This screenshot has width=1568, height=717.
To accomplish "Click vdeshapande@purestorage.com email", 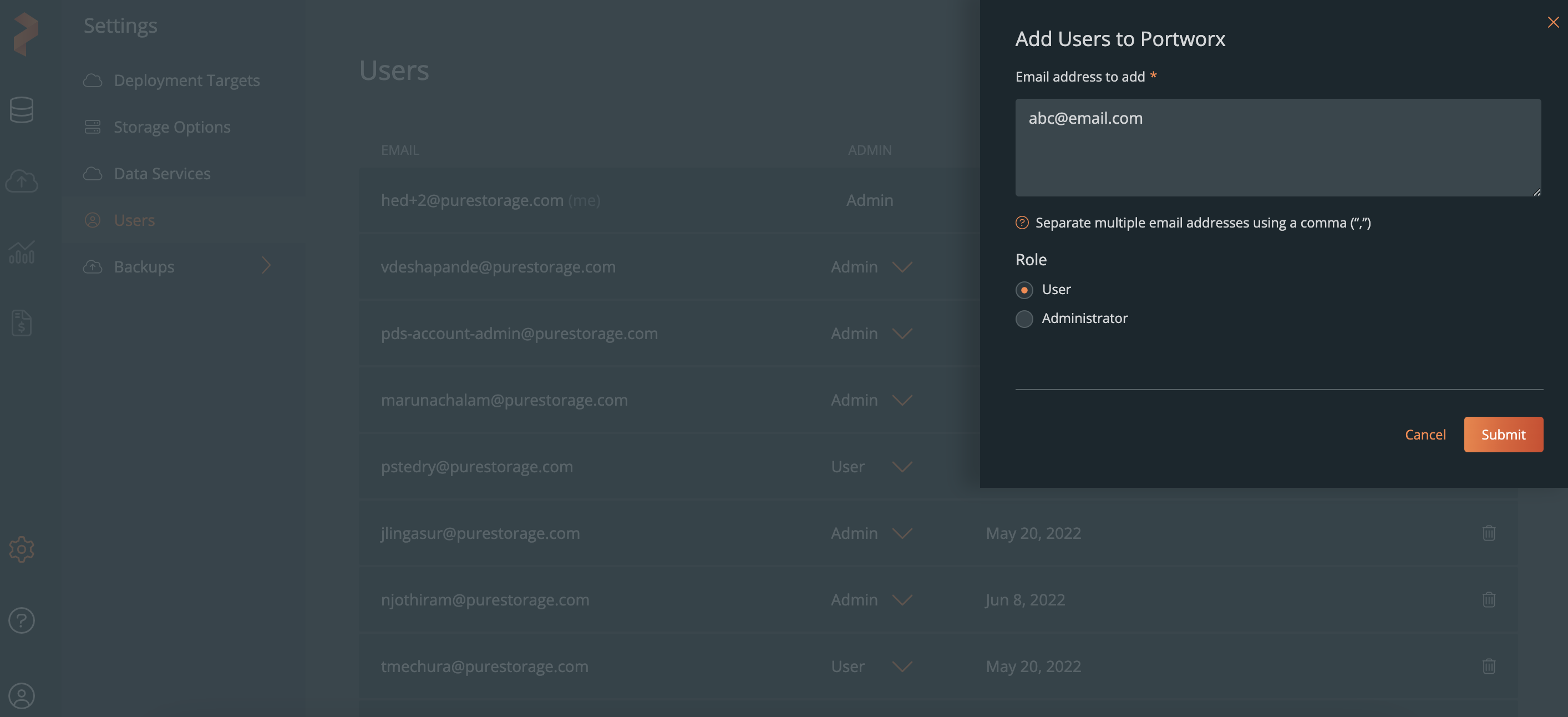I will (x=498, y=267).
